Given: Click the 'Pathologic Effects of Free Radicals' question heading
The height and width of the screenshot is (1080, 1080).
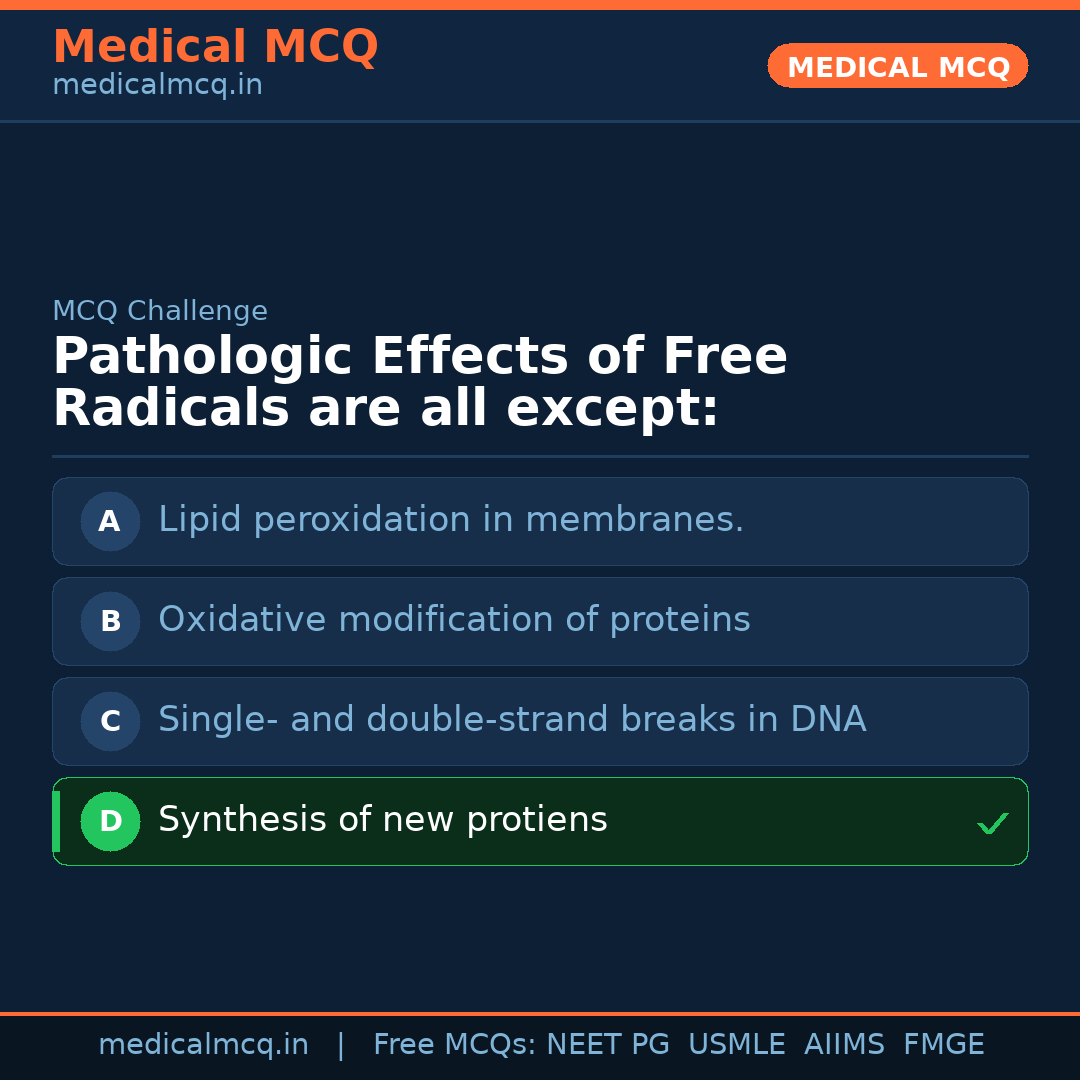Looking at the screenshot, I should click(420, 383).
